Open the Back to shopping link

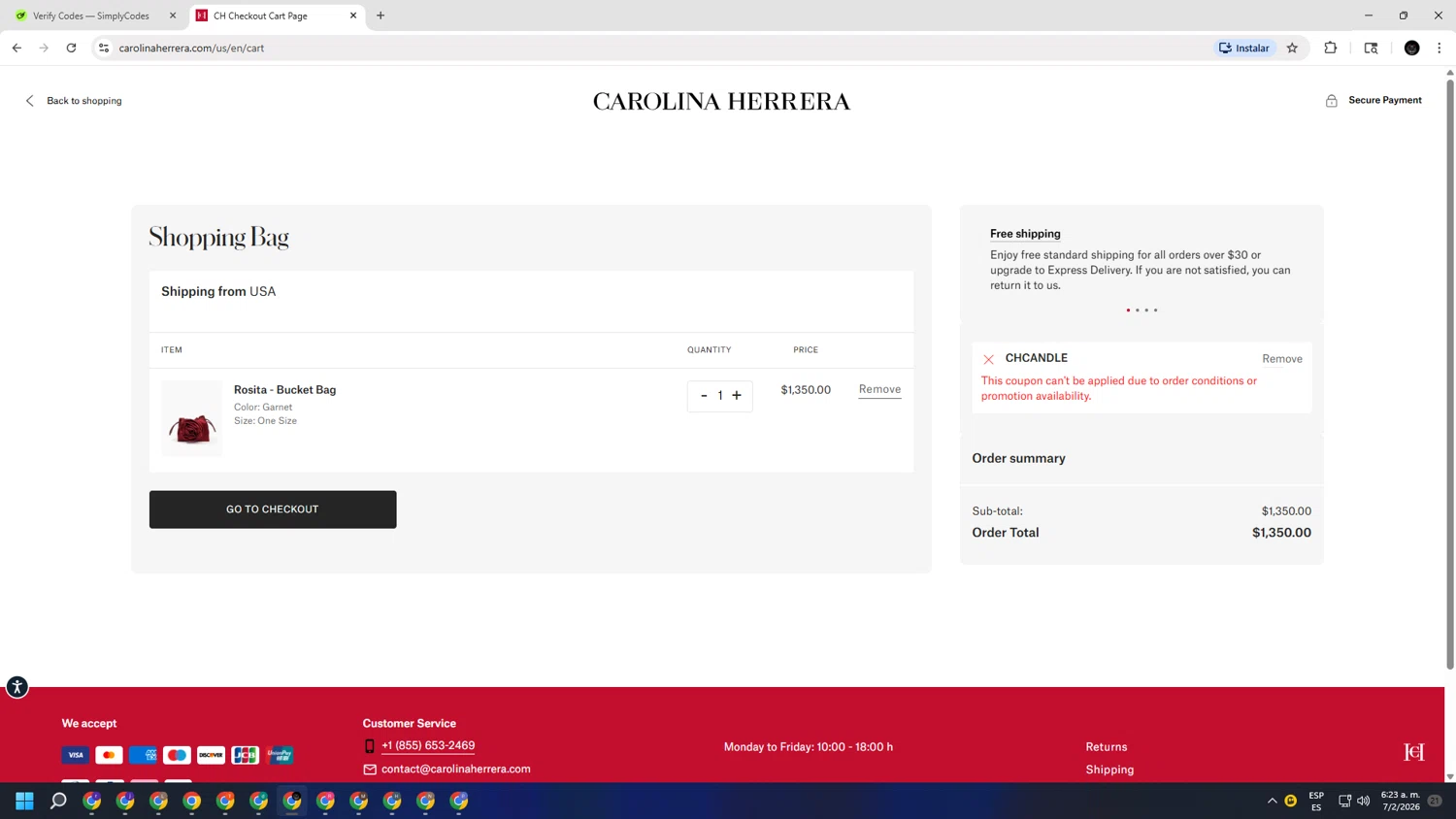(x=84, y=101)
